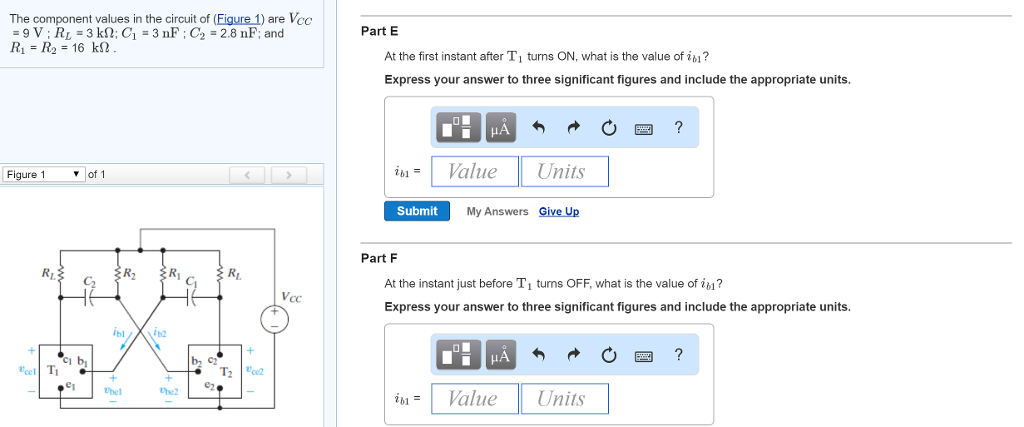This screenshot has height=427, width=1024.
Task: Click the Give Up link
Action: (558, 212)
